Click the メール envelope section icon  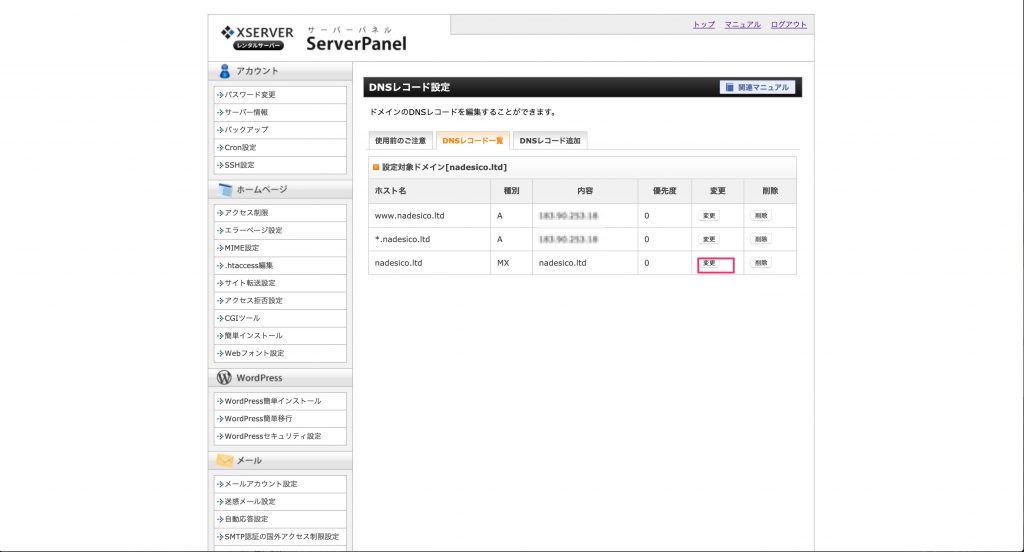225,460
